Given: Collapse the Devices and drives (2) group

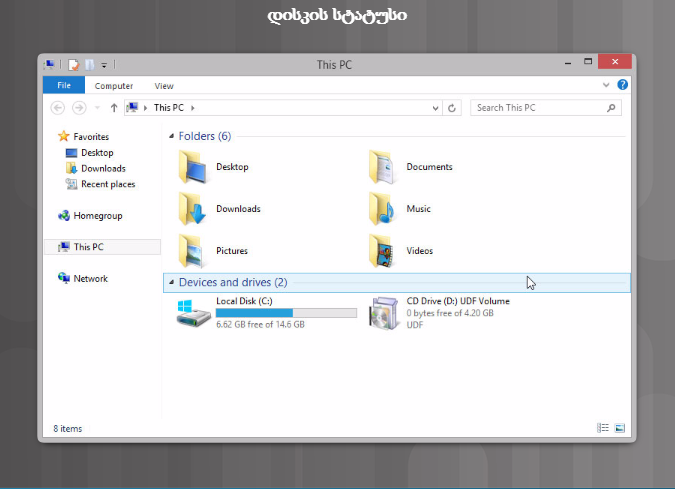Looking at the screenshot, I should coord(171,283).
